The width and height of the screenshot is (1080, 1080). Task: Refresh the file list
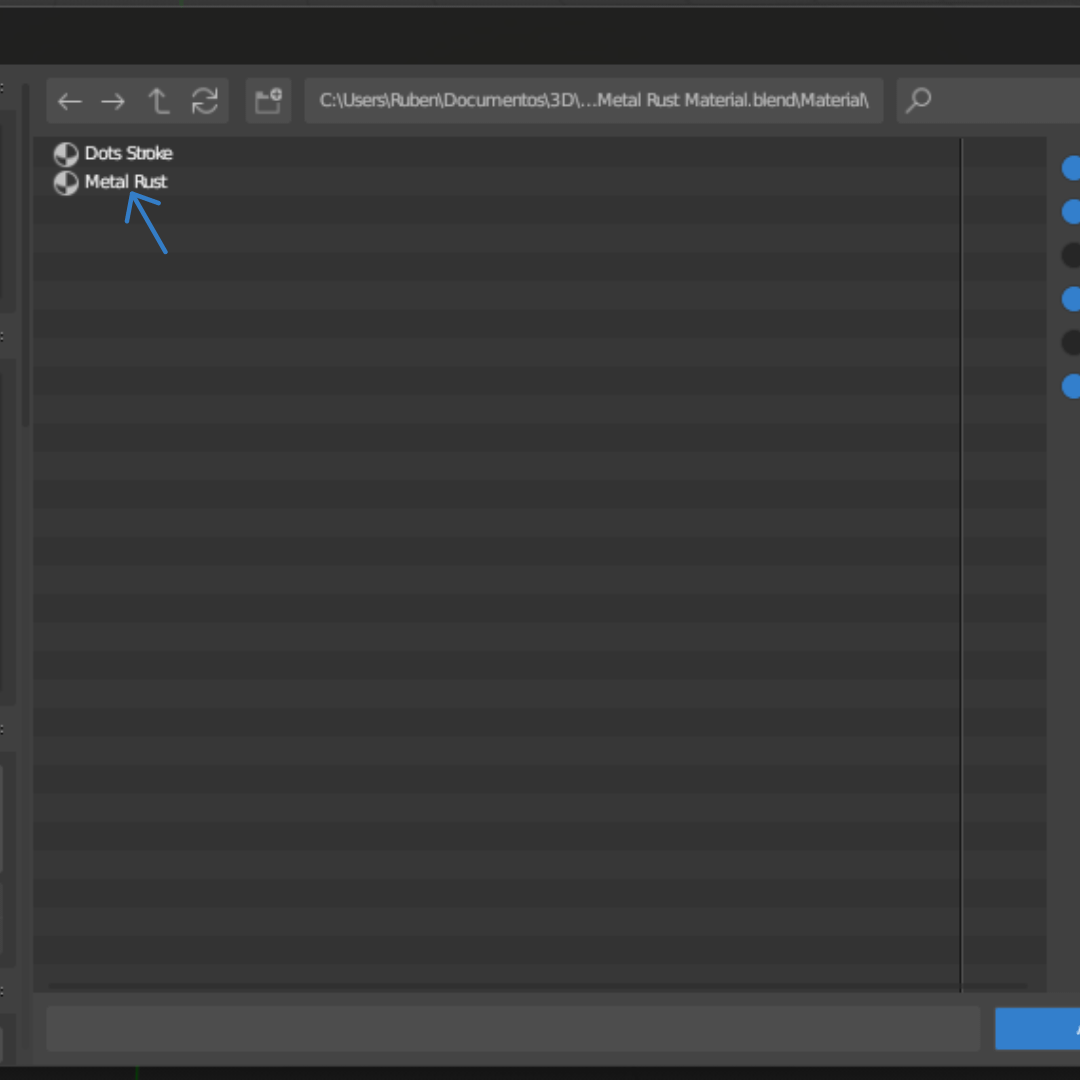point(205,101)
